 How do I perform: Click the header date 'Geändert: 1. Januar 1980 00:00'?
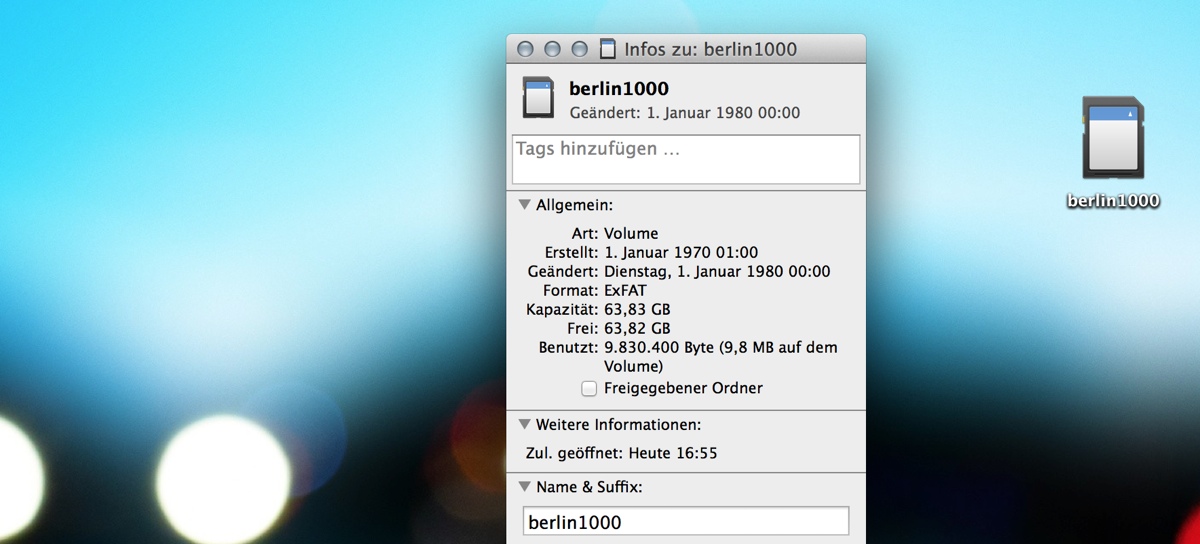[x=685, y=113]
